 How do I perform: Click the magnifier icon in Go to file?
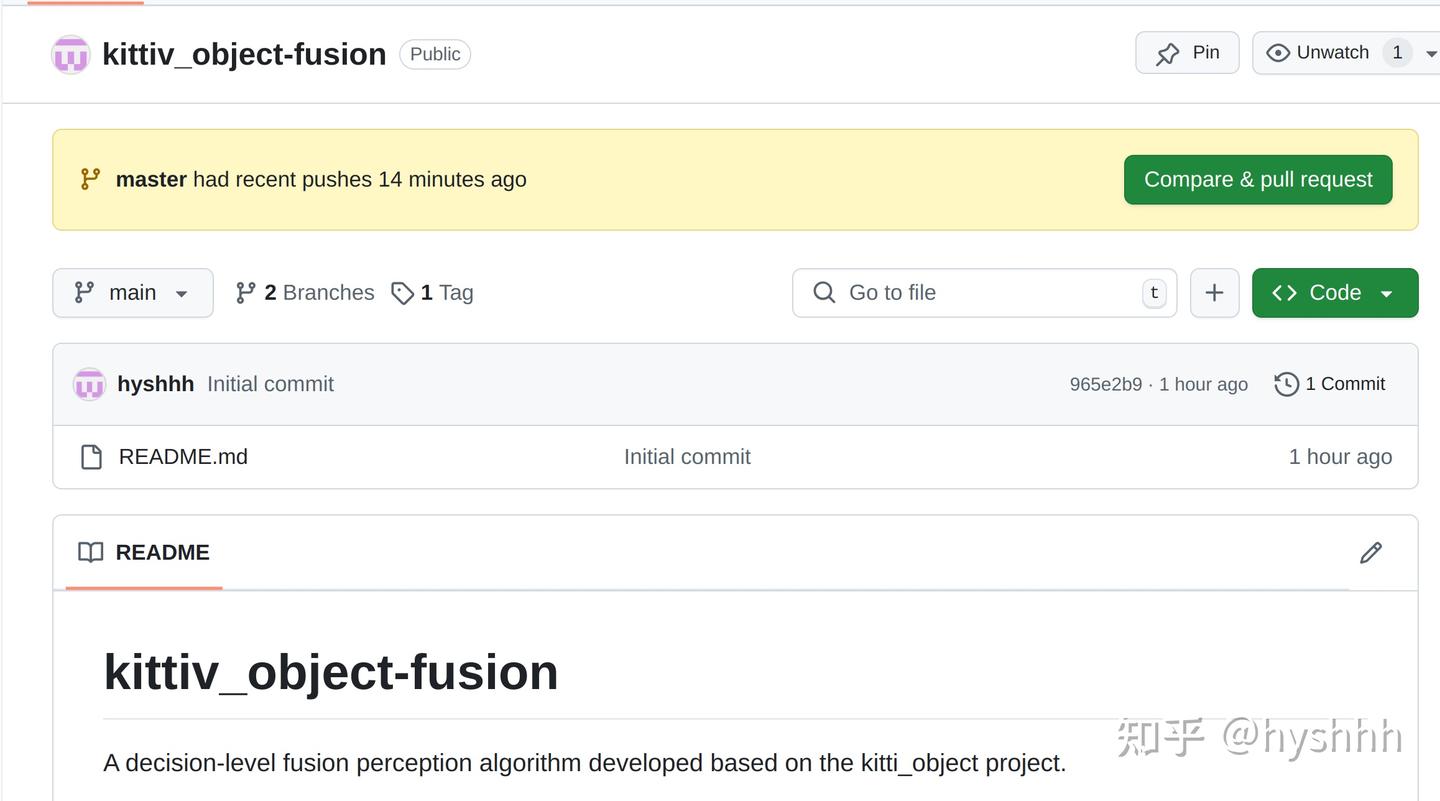pyautogui.click(x=824, y=292)
